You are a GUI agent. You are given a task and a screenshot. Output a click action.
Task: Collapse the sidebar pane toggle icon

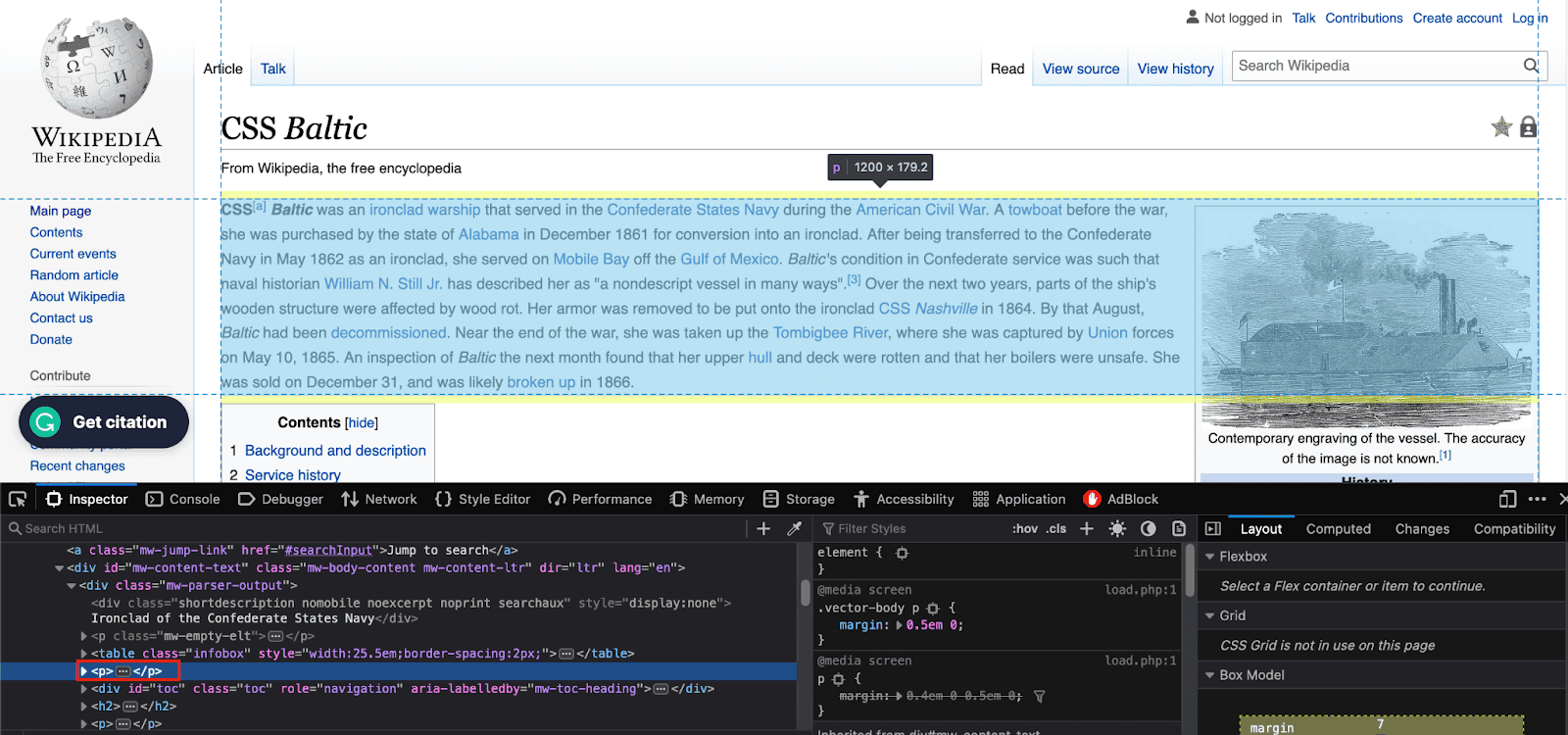[x=1212, y=528]
